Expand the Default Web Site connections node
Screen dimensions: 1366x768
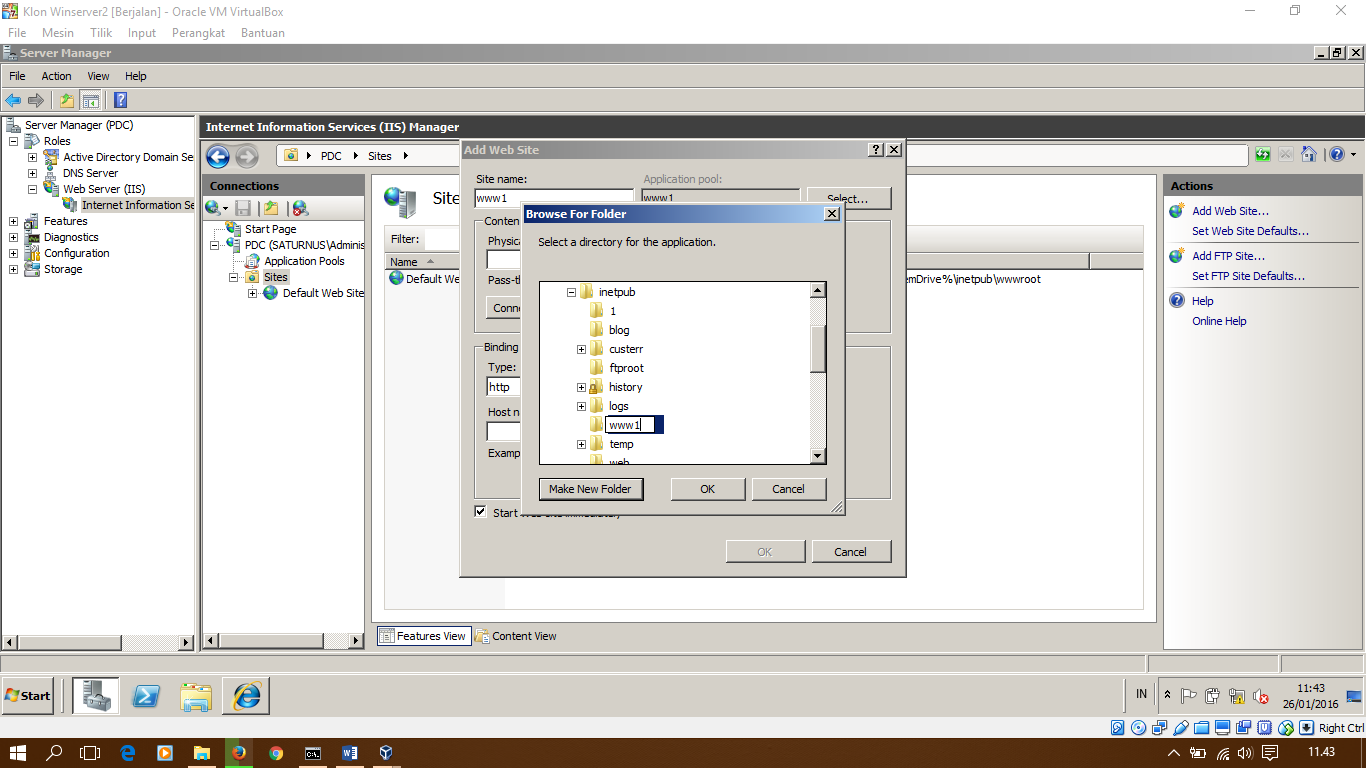(x=252, y=293)
